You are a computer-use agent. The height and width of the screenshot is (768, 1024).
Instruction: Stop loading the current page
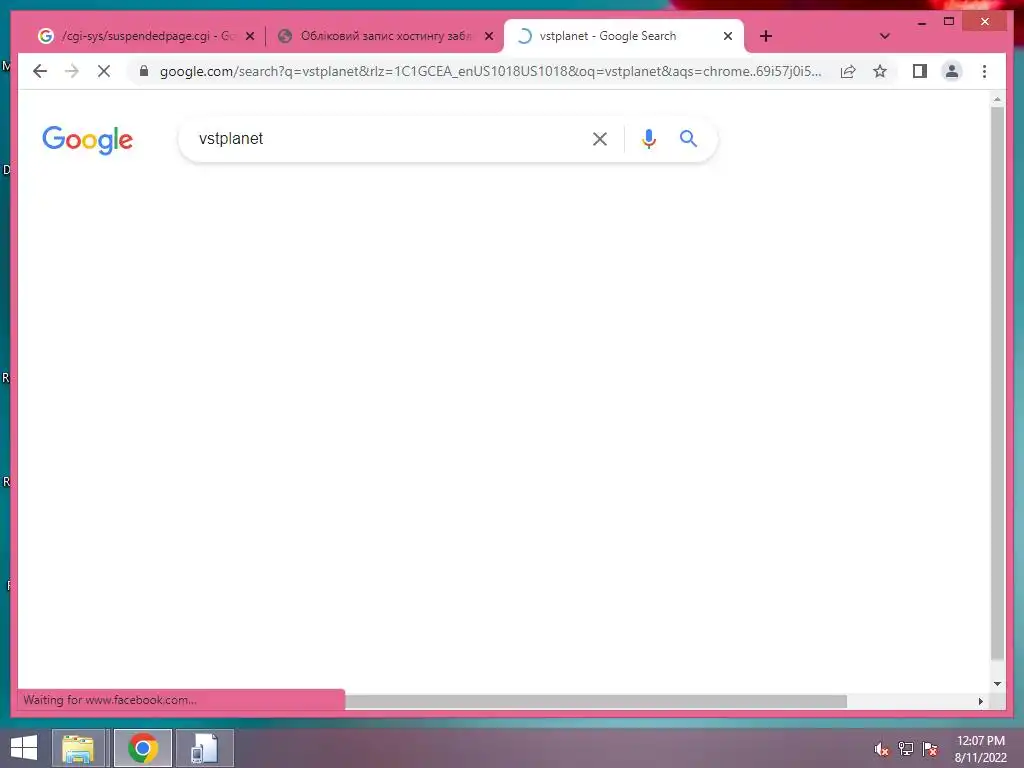104,71
